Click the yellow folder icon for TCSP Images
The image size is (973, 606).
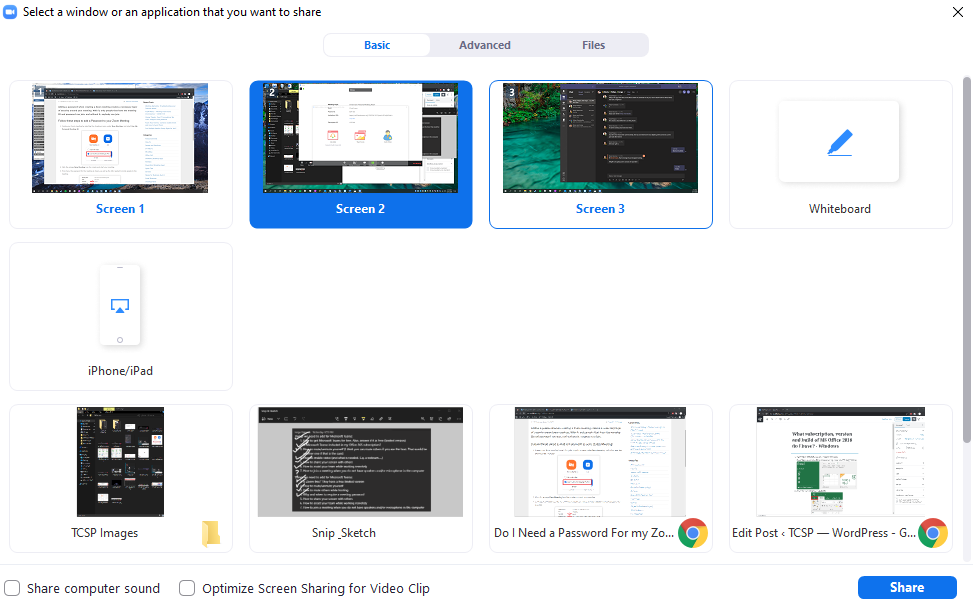pyautogui.click(x=211, y=533)
